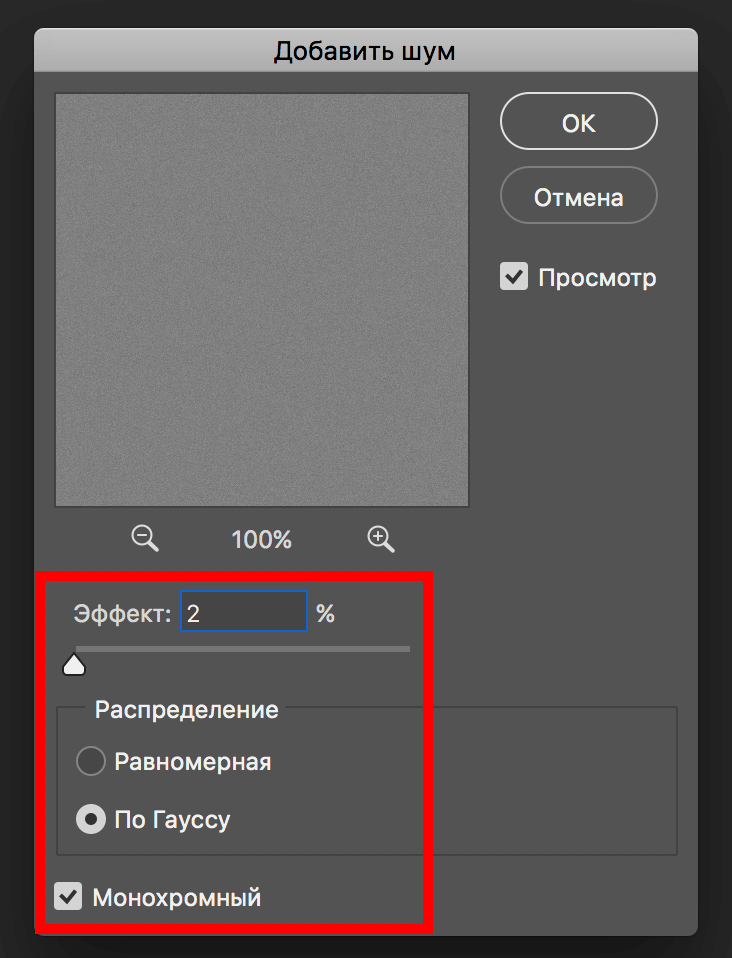This screenshot has height=958, width=732.
Task: Select the По Гауссу distribution option
Action: click(90, 819)
